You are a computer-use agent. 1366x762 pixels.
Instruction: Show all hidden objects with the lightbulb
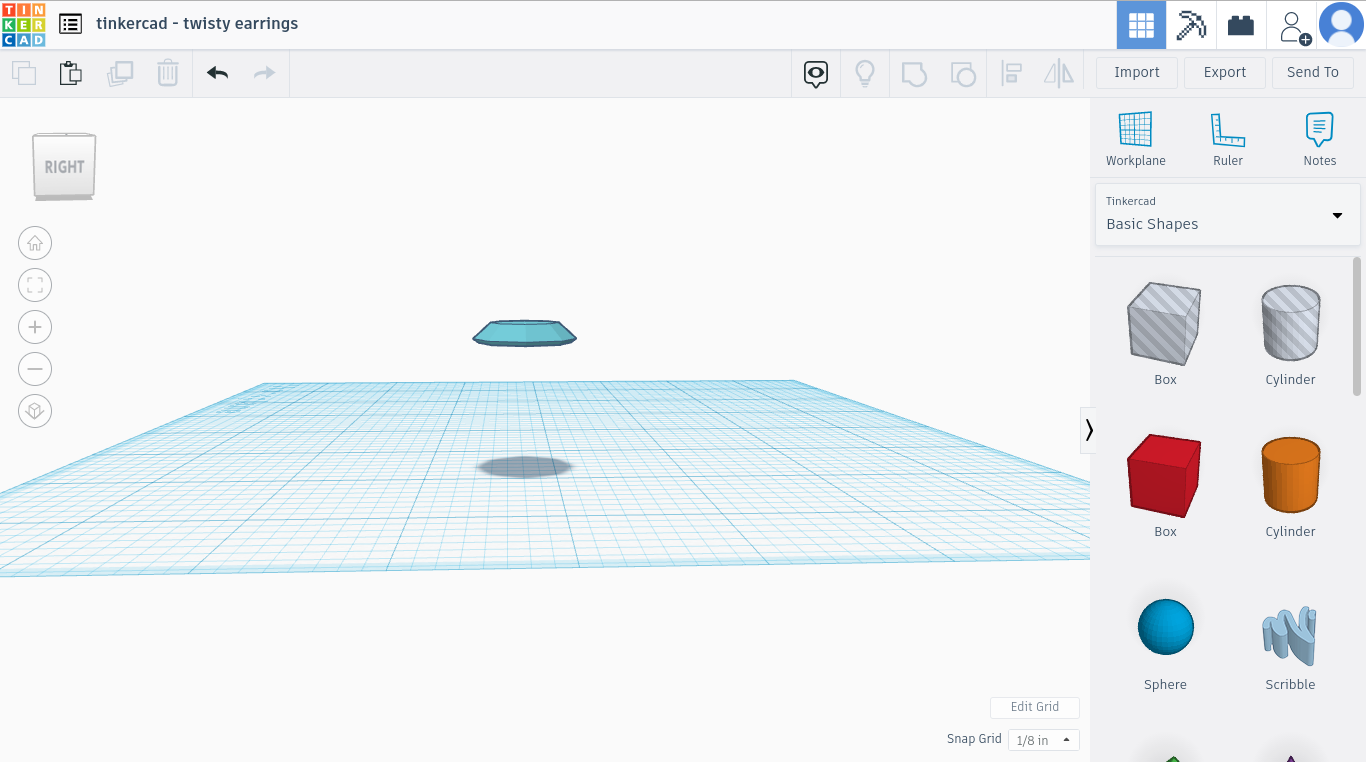point(865,72)
